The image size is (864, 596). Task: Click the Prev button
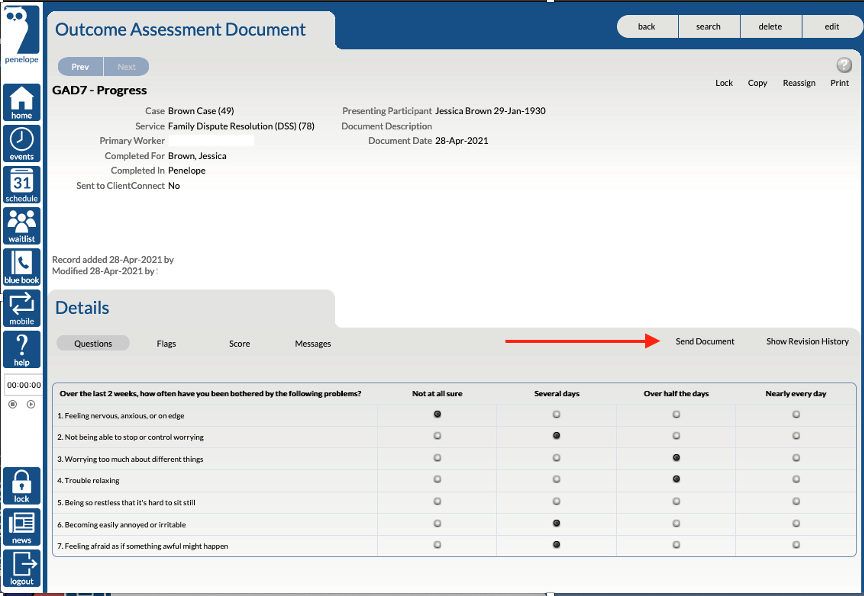point(80,67)
